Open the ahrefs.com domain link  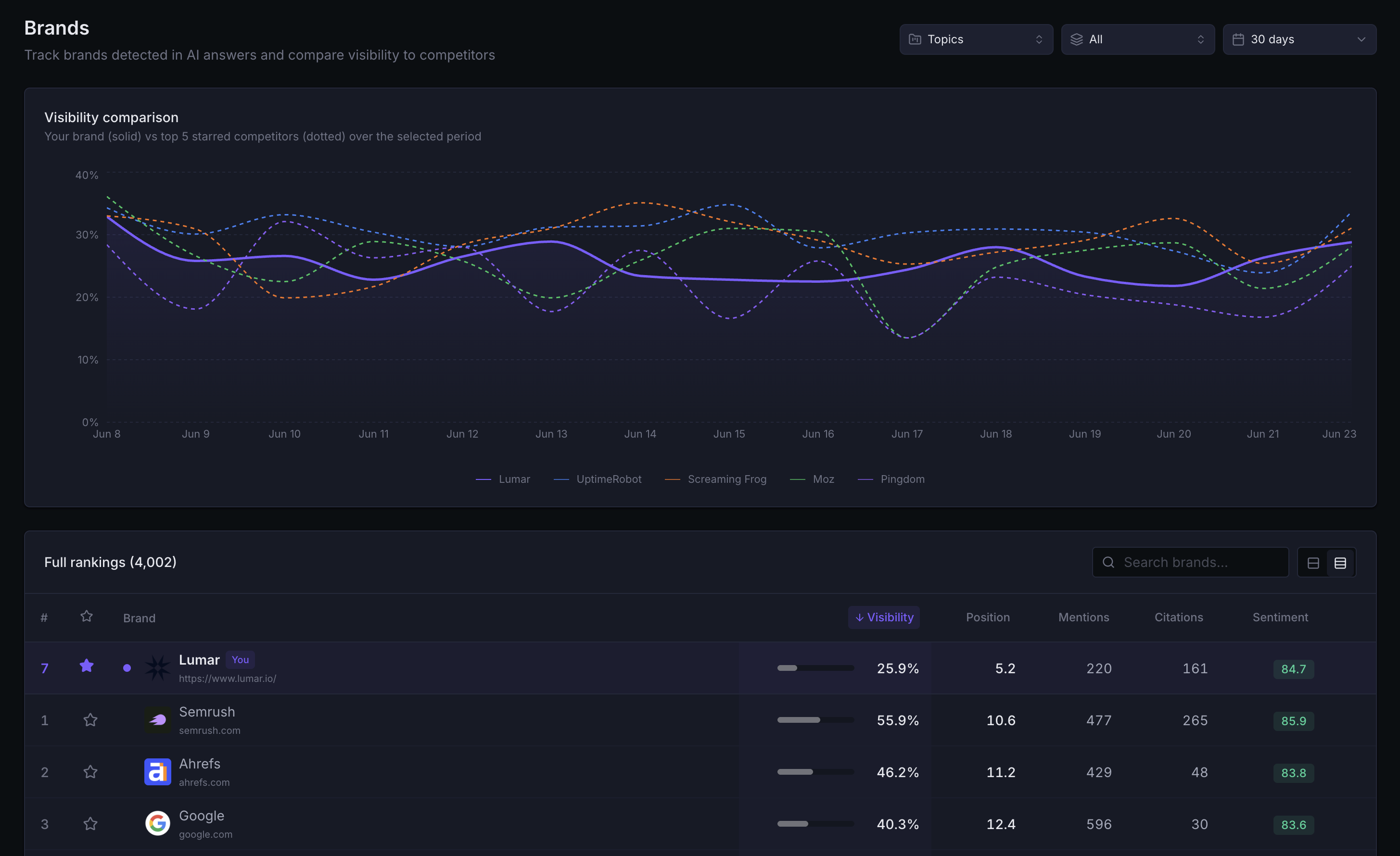click(x=204, y=783)
